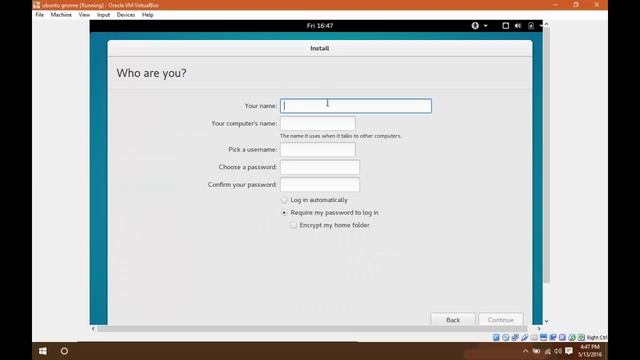Open the Machine menu
The height and width of the screenshot is (360, 640).
tap(61, 15)
